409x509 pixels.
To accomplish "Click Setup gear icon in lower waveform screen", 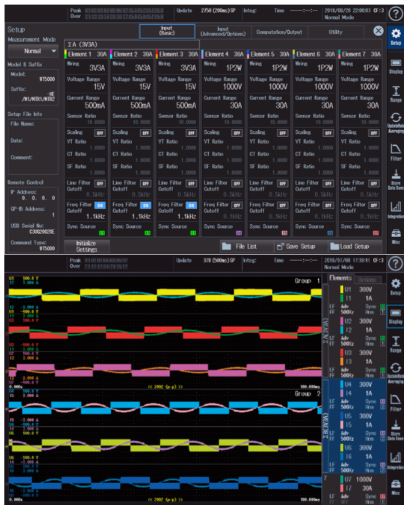I will coord(396,287).
